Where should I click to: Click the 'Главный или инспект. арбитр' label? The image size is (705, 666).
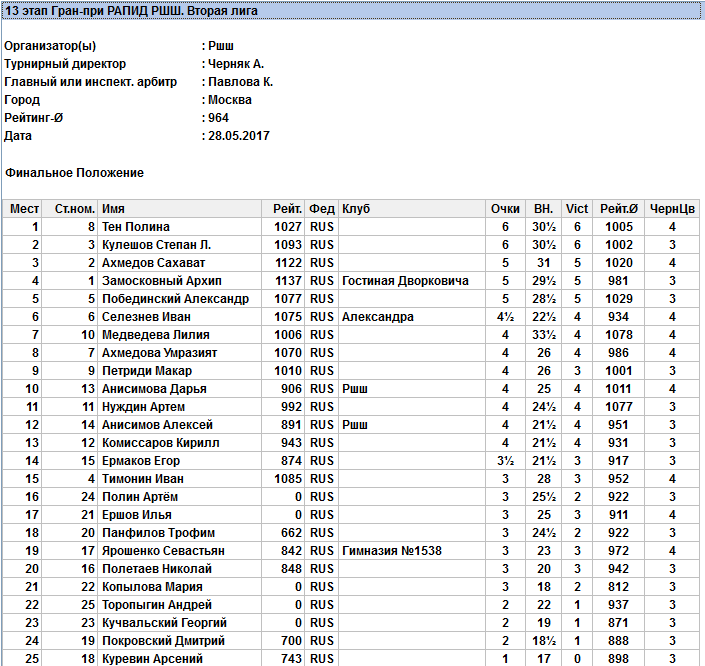click(90, 82)
